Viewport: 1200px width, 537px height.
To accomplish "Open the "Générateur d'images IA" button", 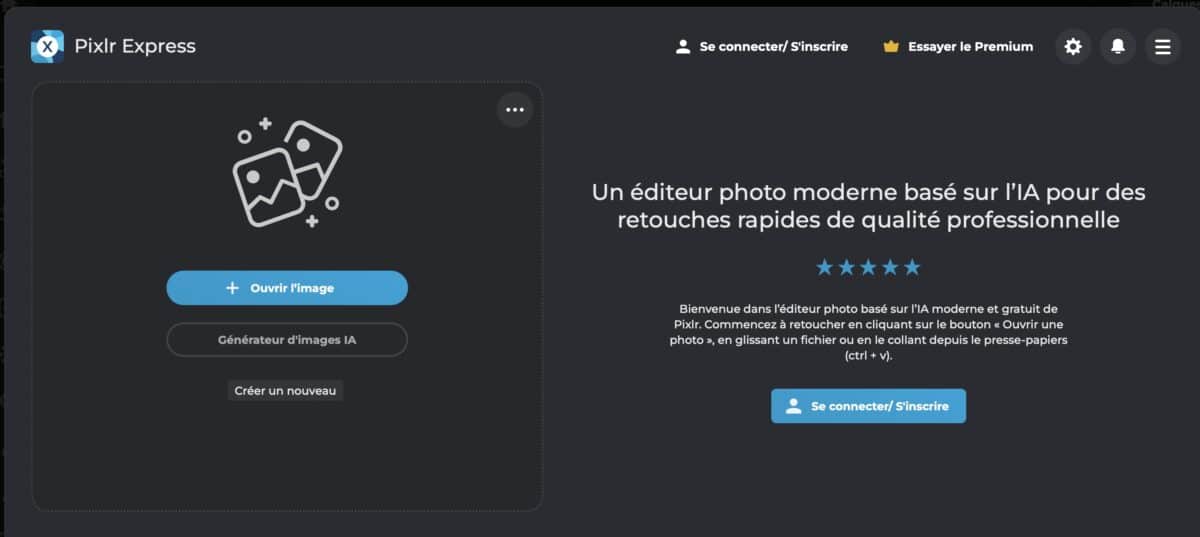I will (287, 340).
